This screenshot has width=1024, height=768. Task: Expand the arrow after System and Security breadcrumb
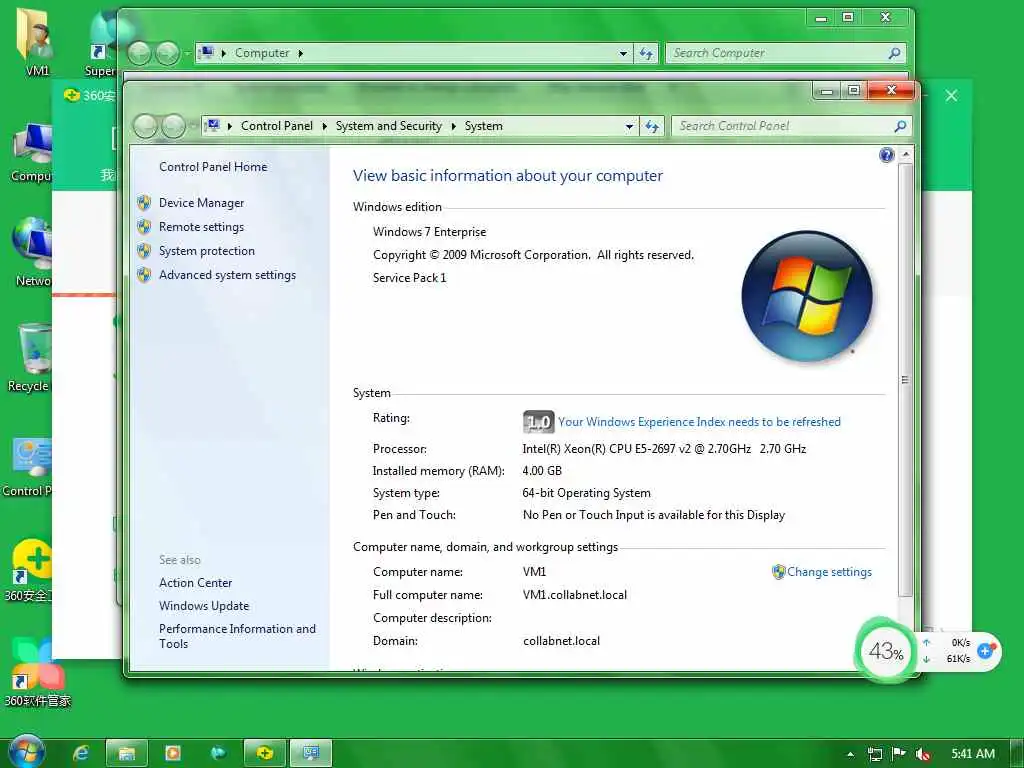(x=453, y=127)
